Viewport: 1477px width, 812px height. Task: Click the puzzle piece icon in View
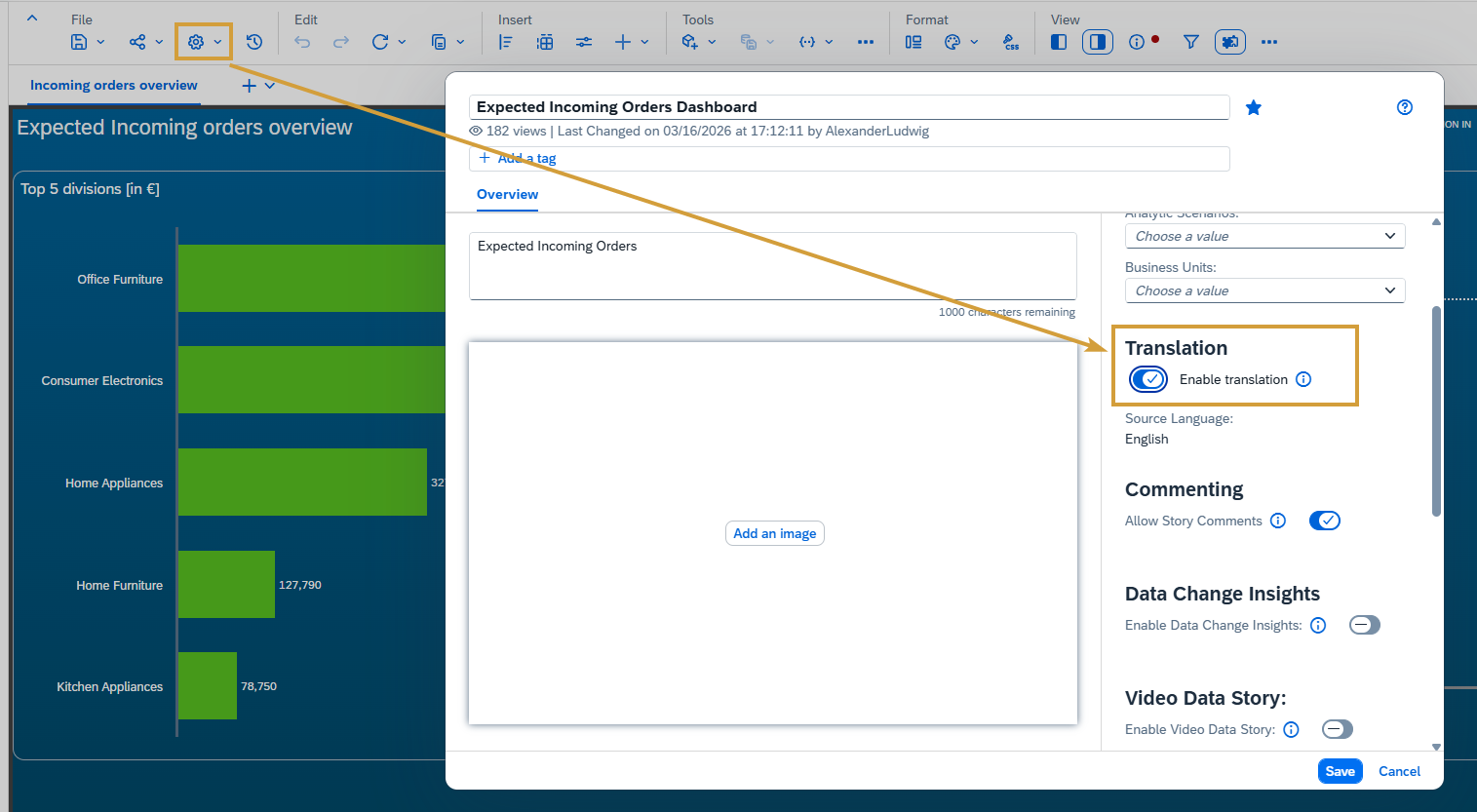pos(1230,42)
